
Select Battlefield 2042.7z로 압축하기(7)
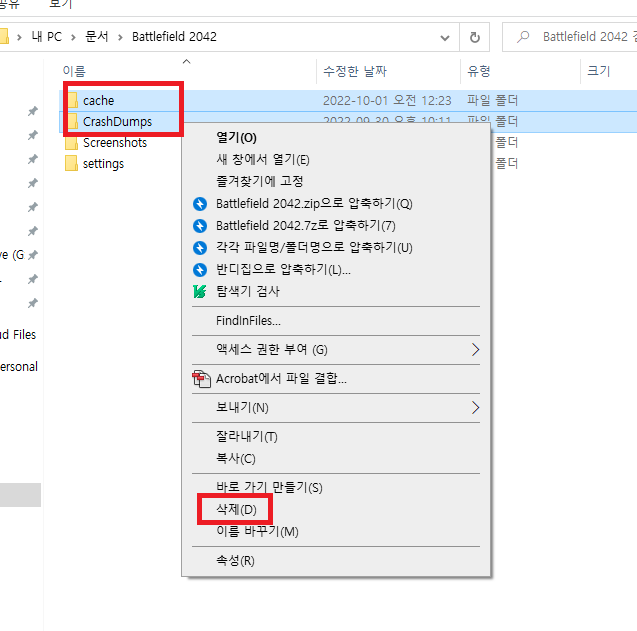coord(306,226)
